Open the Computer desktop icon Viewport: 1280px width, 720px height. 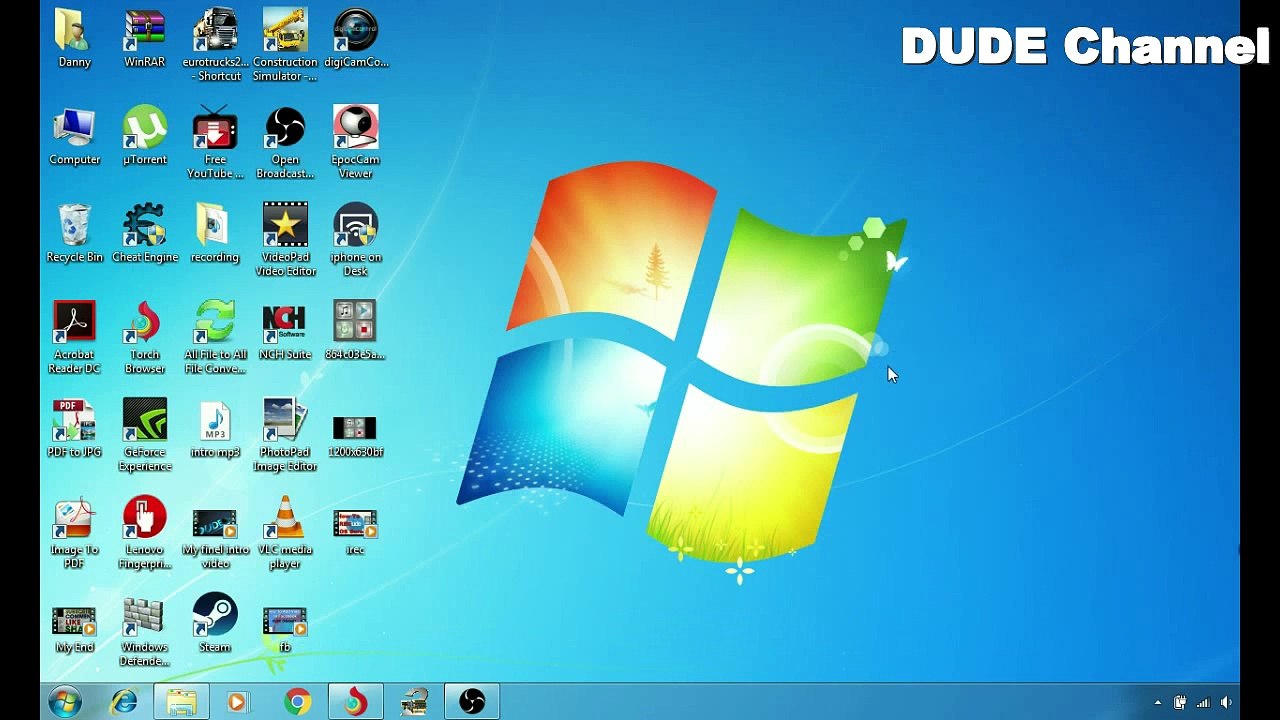point(74,136)
